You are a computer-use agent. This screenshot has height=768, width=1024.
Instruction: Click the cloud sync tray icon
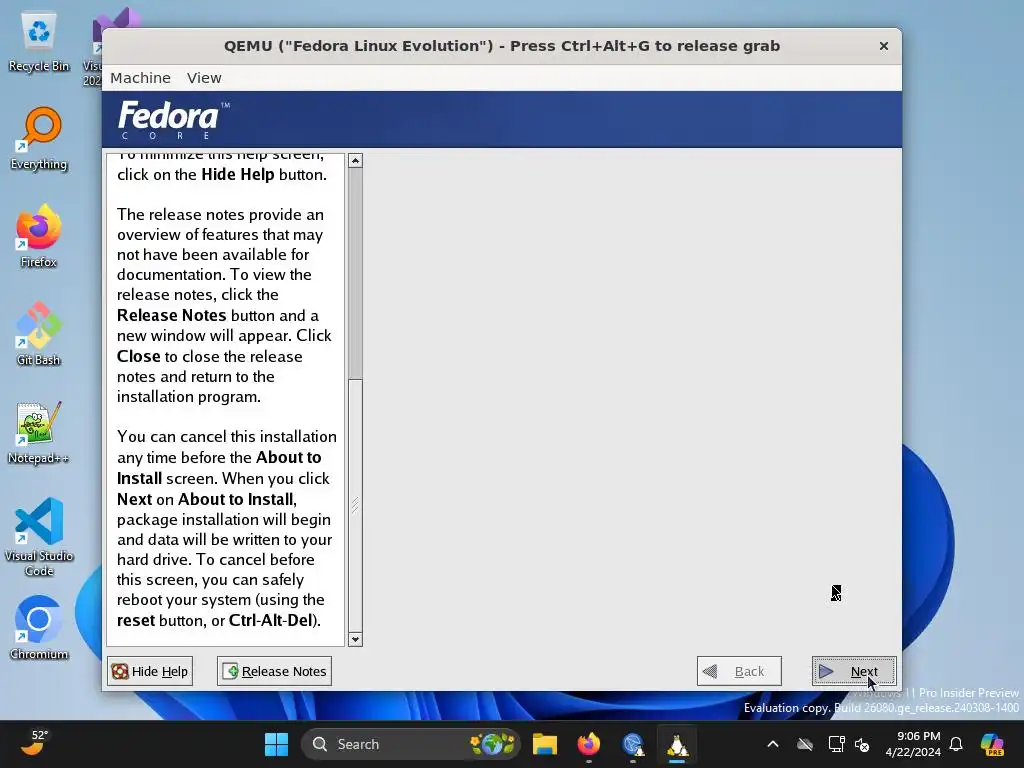click(805, 744)
